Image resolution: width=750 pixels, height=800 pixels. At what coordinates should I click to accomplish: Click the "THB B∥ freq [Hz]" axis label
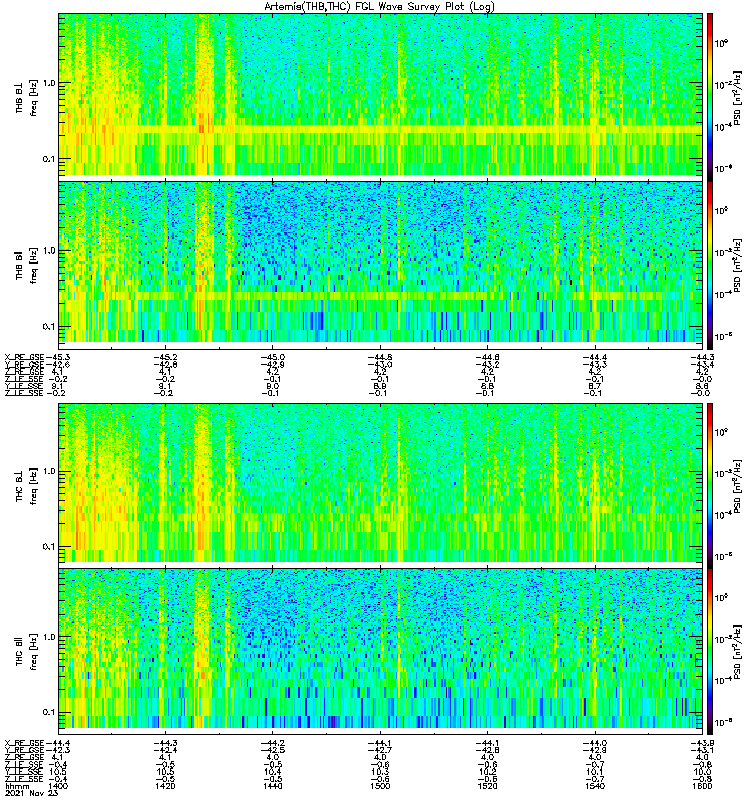27,265
